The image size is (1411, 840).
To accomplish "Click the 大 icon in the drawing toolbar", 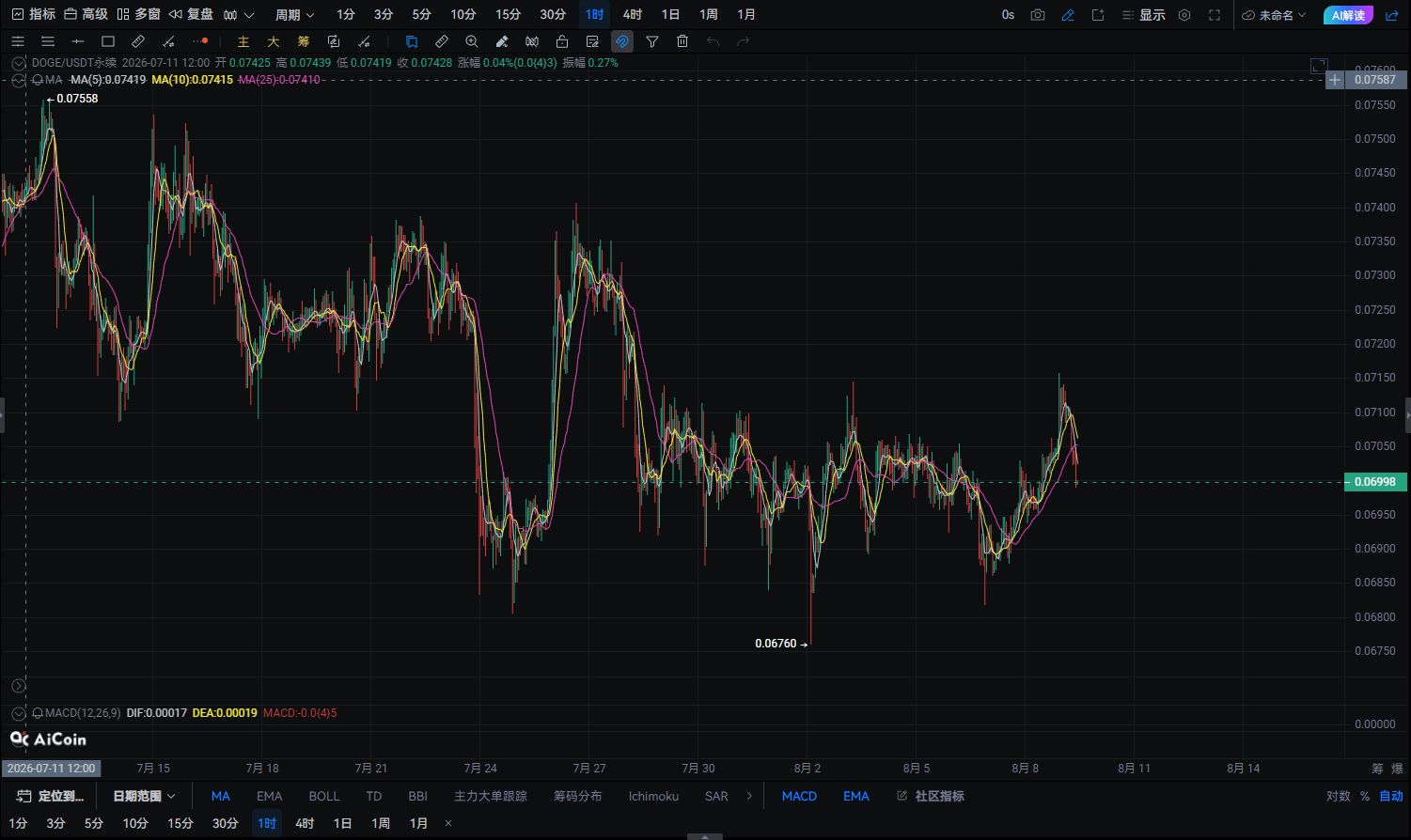I will tap(274, 41).
